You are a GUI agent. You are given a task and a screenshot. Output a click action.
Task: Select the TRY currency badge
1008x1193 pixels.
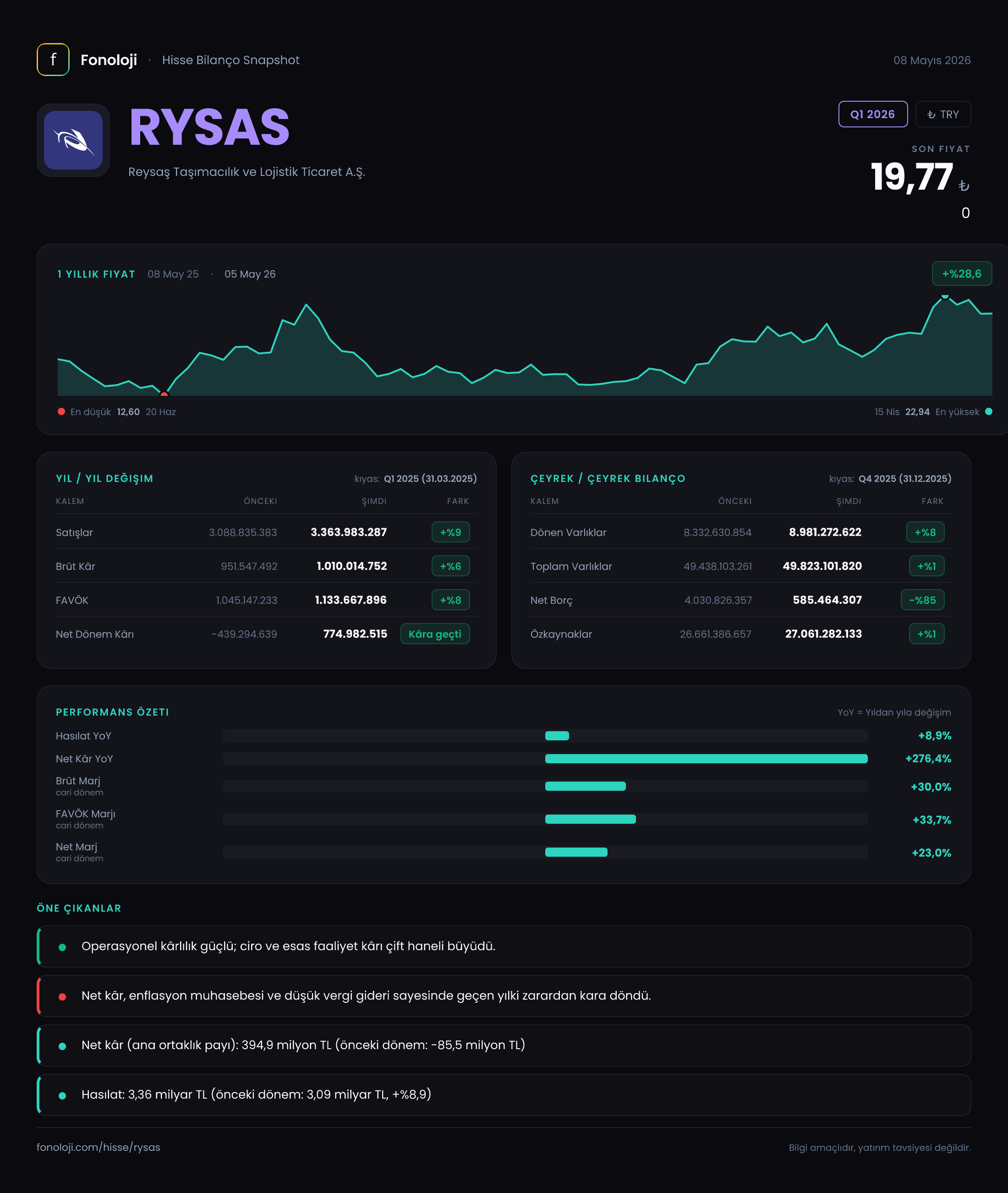(x=943, y=114)
